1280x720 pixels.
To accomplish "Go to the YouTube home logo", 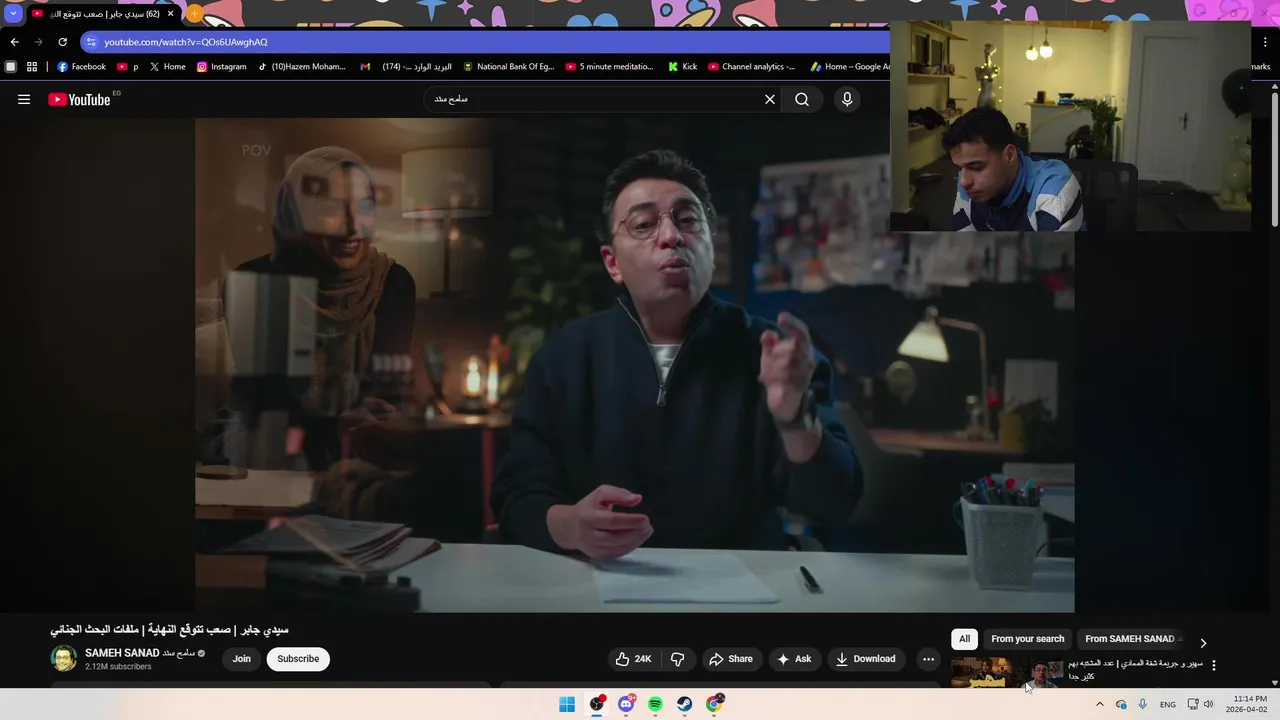I will click(79, 99).
